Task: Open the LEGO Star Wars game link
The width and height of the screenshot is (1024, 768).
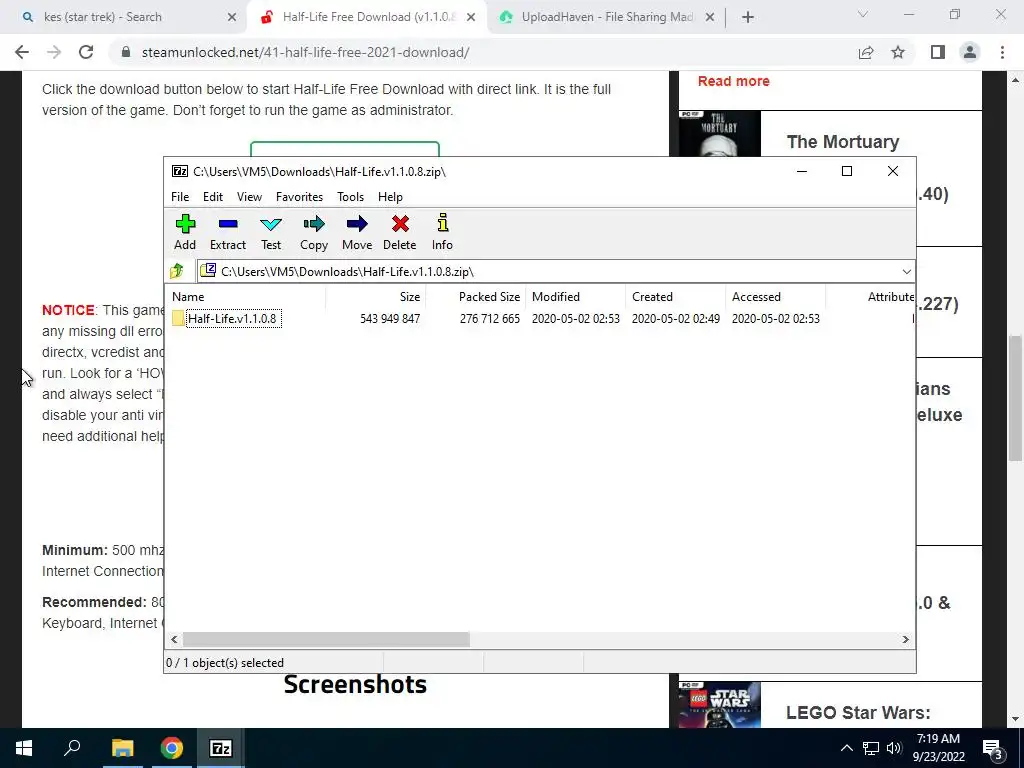Action: [x=858, y=712]
